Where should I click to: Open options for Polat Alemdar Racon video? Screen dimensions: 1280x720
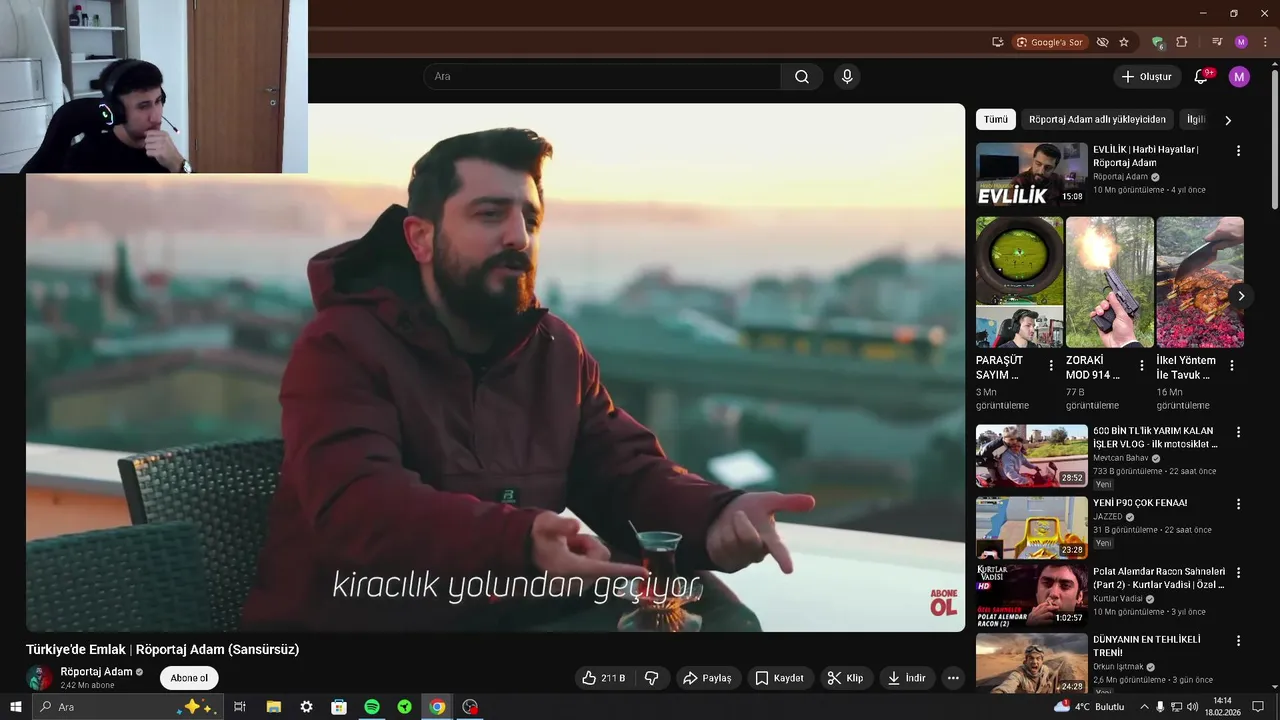tap(1238, 573)
